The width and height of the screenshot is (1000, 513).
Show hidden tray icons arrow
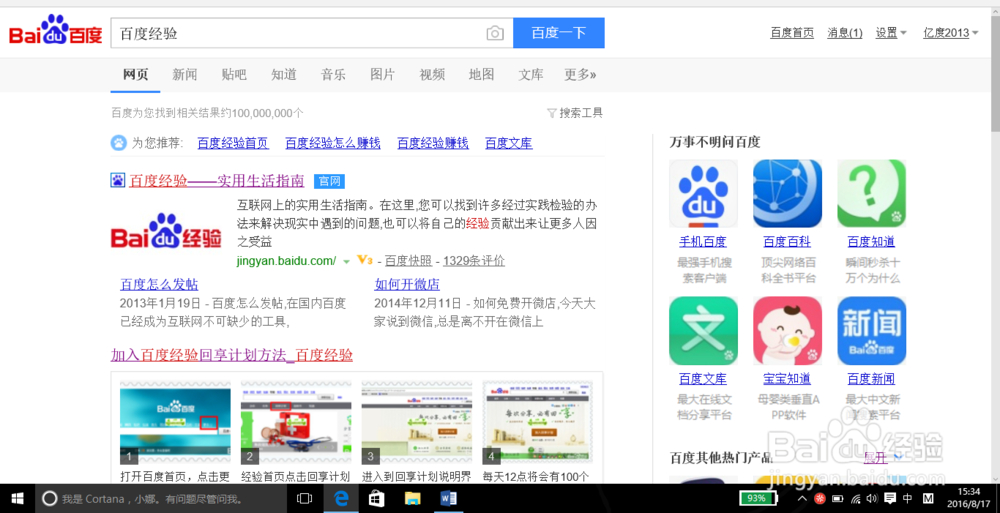pyautogui.click(x=802, y=498)
